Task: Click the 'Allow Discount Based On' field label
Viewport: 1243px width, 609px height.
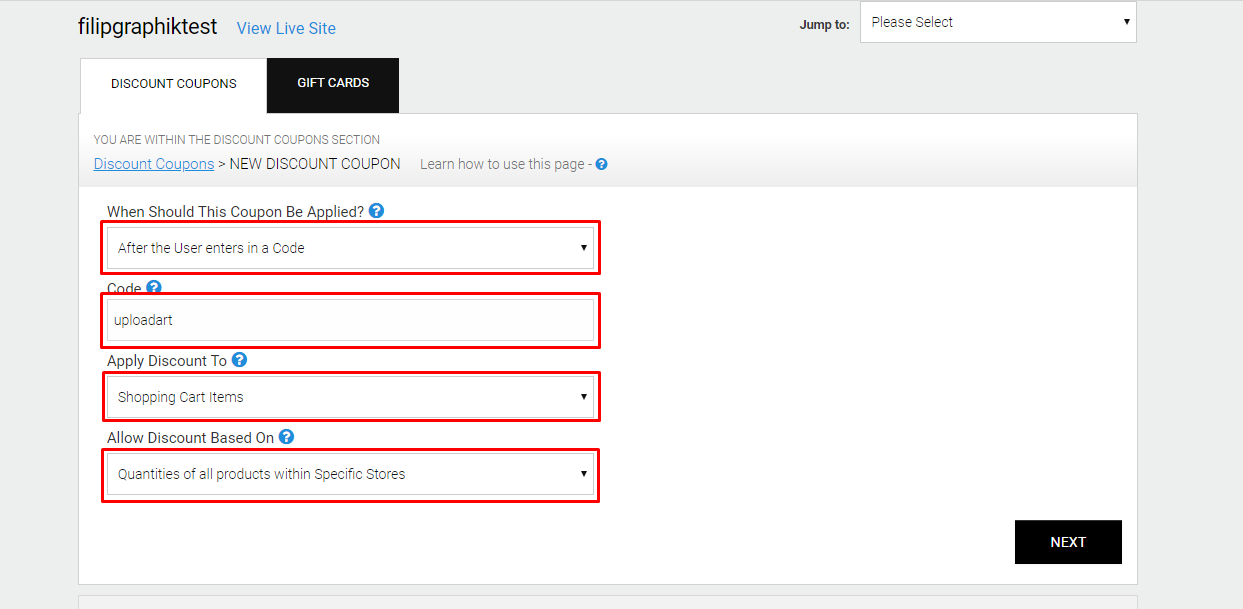Action: [190, 438]
